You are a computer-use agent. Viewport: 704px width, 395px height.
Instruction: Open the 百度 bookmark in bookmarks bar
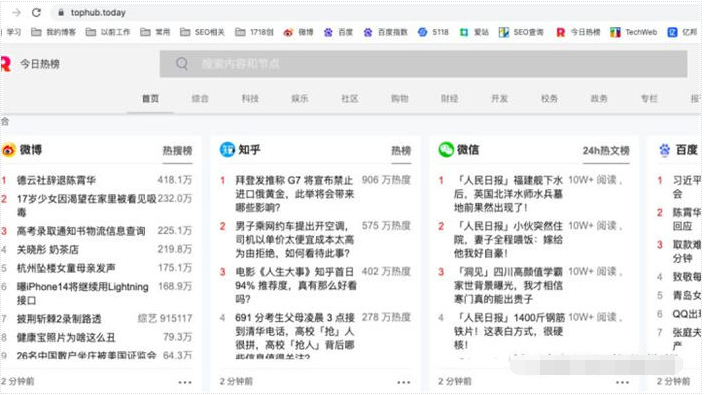pos(338,32)
